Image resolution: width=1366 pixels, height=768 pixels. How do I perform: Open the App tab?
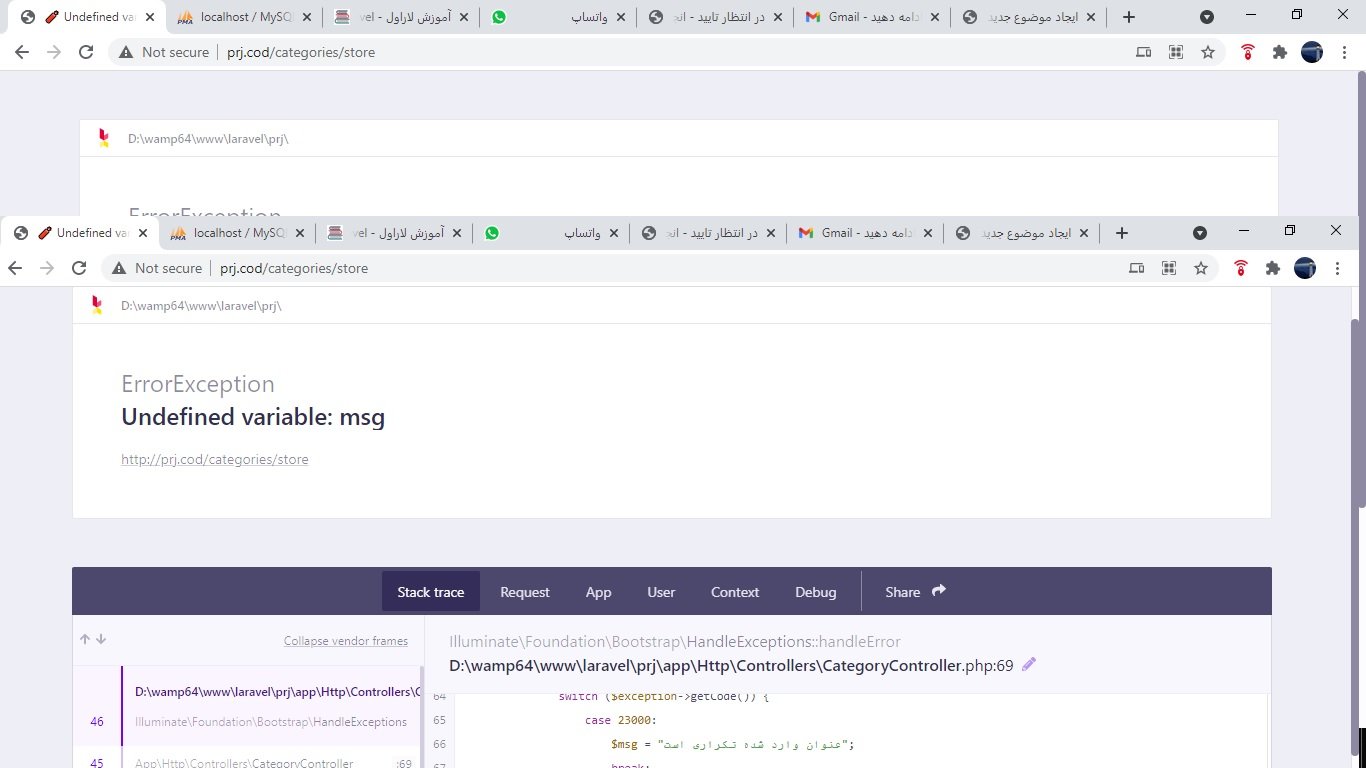598,592
